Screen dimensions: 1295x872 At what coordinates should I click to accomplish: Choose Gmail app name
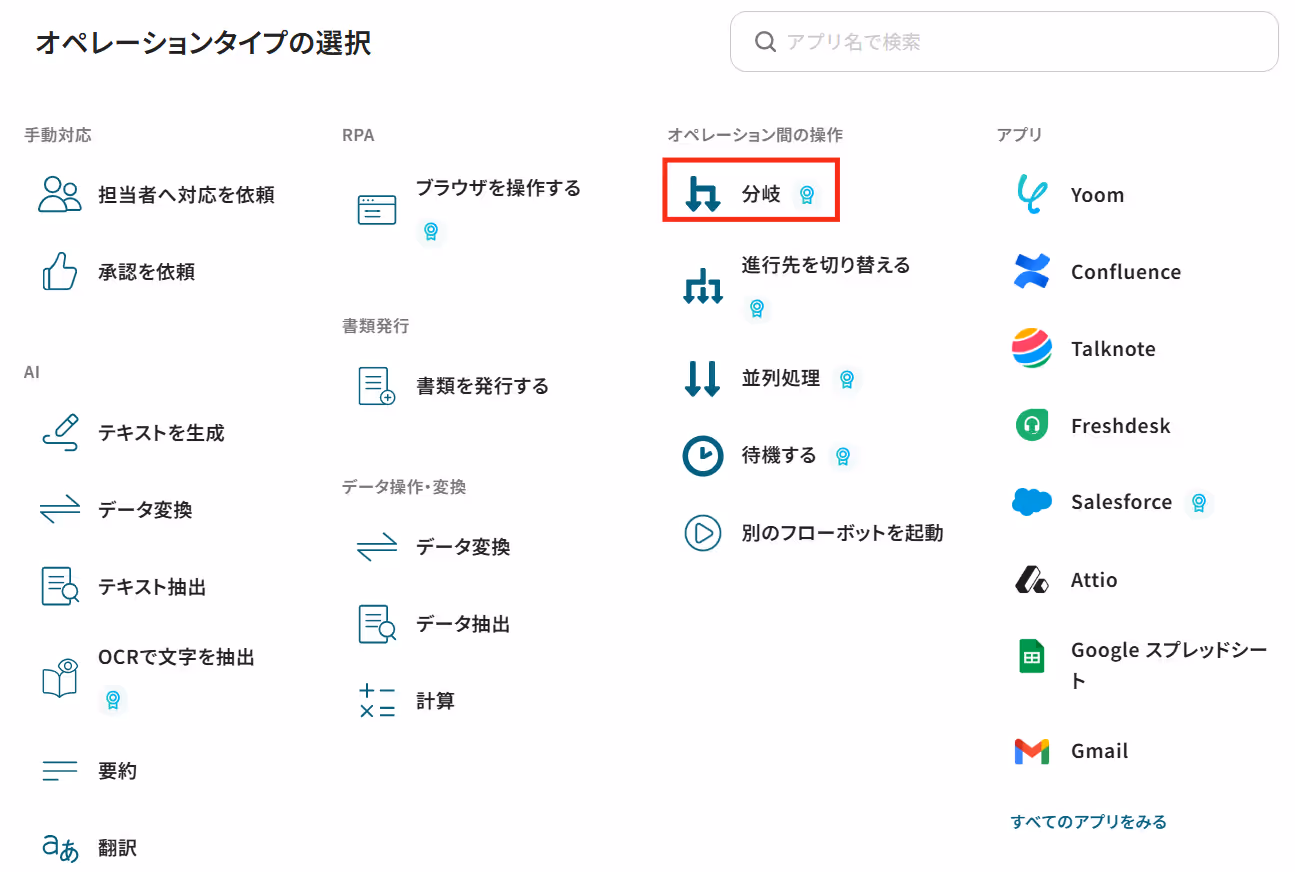pyautogui.click(x=1099, y=751)
